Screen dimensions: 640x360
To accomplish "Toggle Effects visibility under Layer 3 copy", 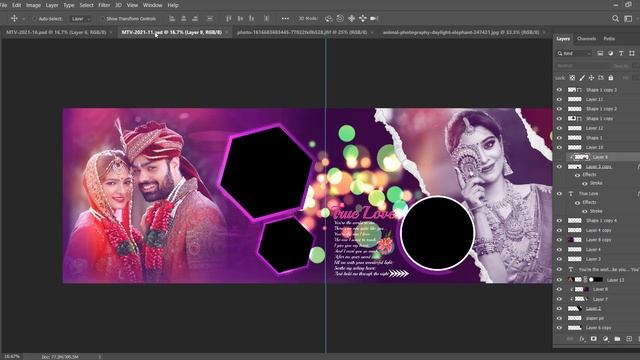I will [x=577, y=175].
